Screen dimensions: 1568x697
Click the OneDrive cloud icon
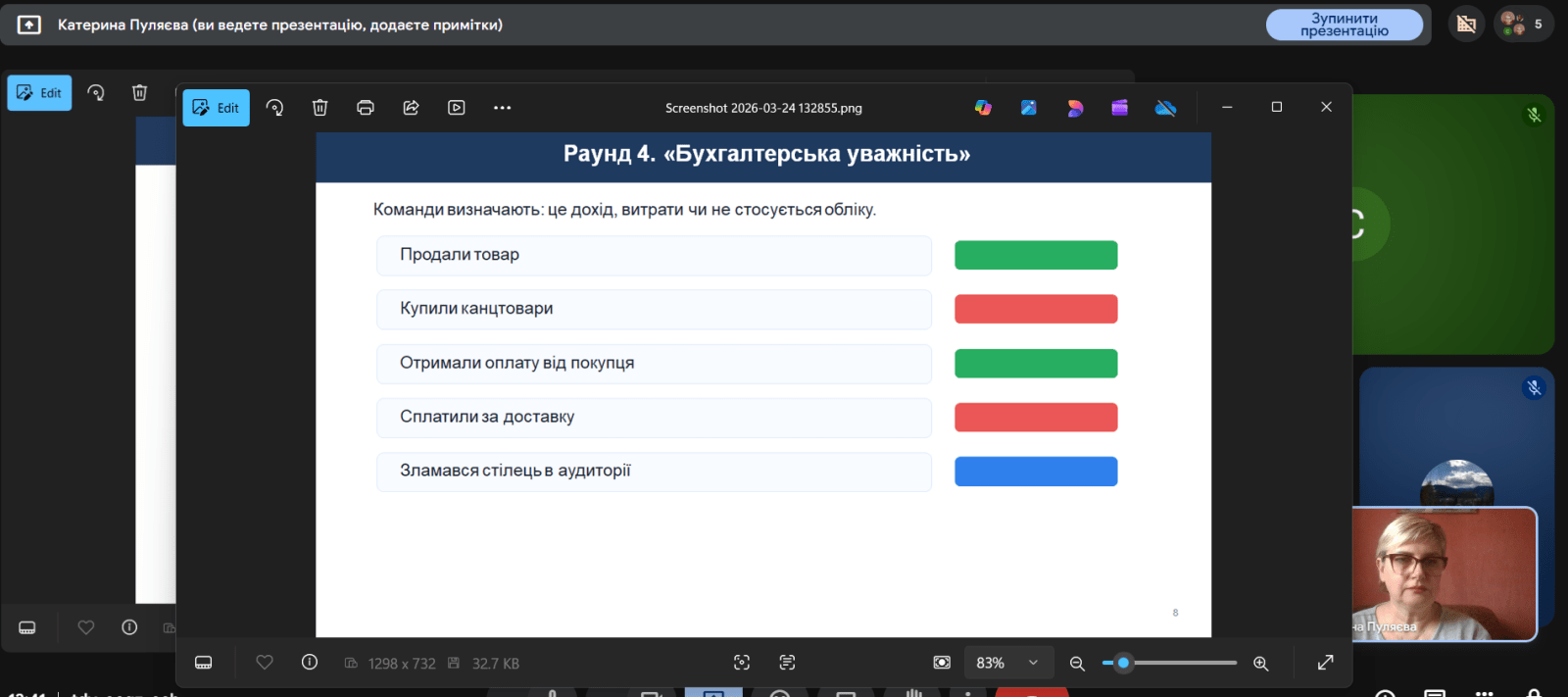(1165, 108)
